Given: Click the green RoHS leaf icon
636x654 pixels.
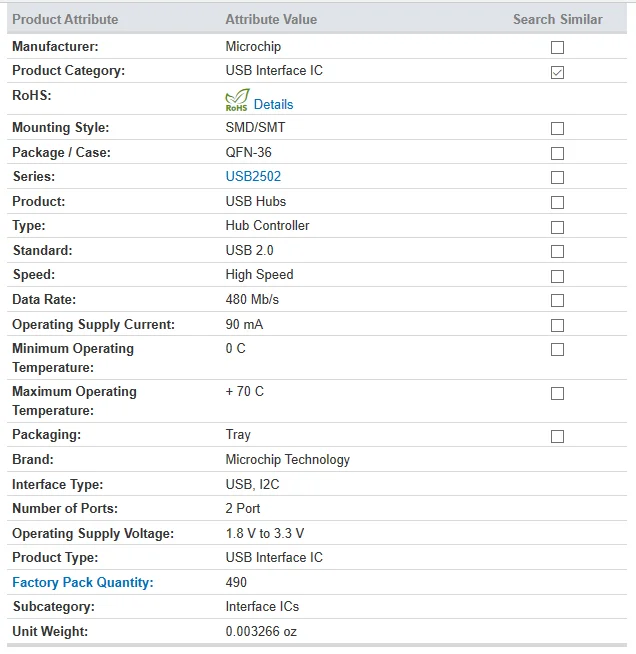Looking at the screenshot, I should [x=237, y=100].
